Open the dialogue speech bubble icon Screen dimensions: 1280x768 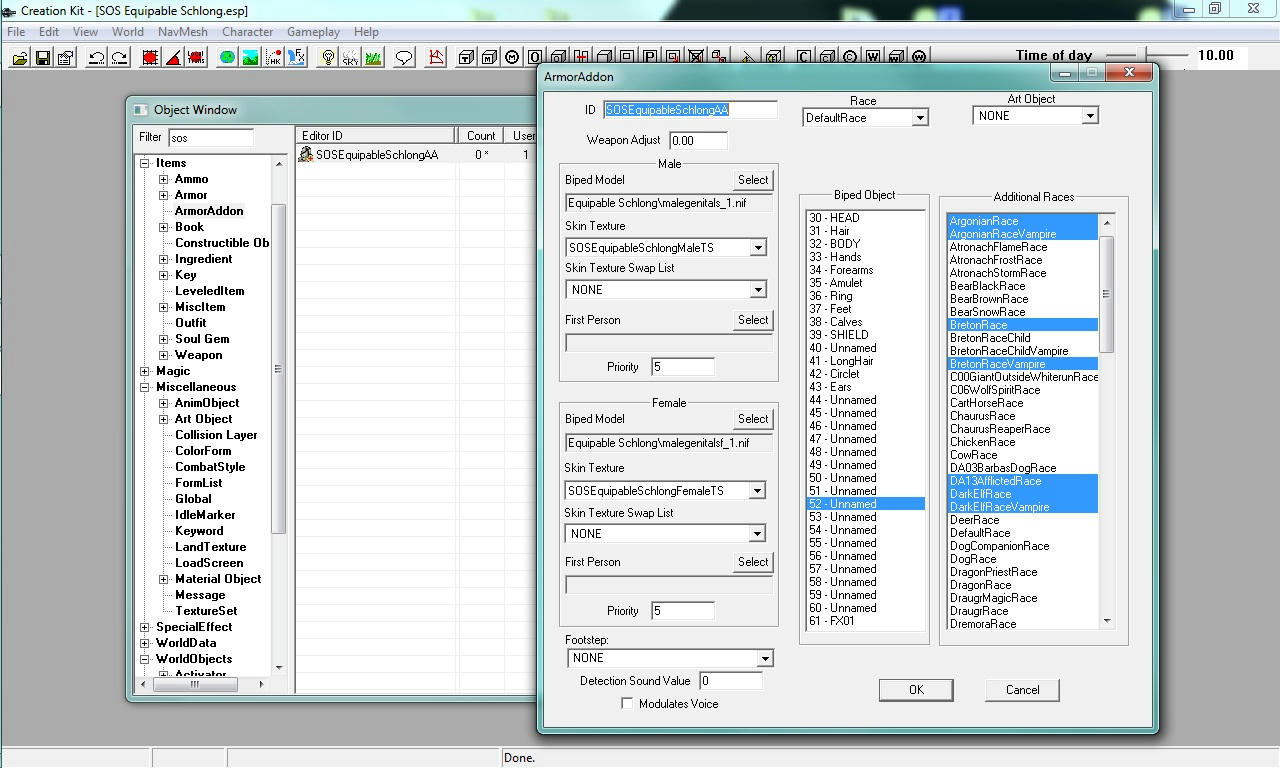coord(404,58)
